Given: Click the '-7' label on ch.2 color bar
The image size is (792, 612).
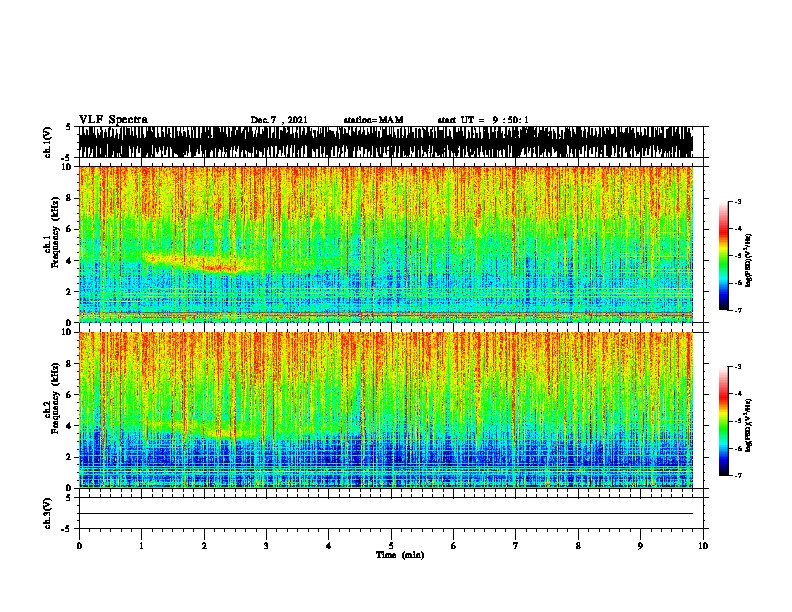Looking at the screenshot, I should coord(738,475).
